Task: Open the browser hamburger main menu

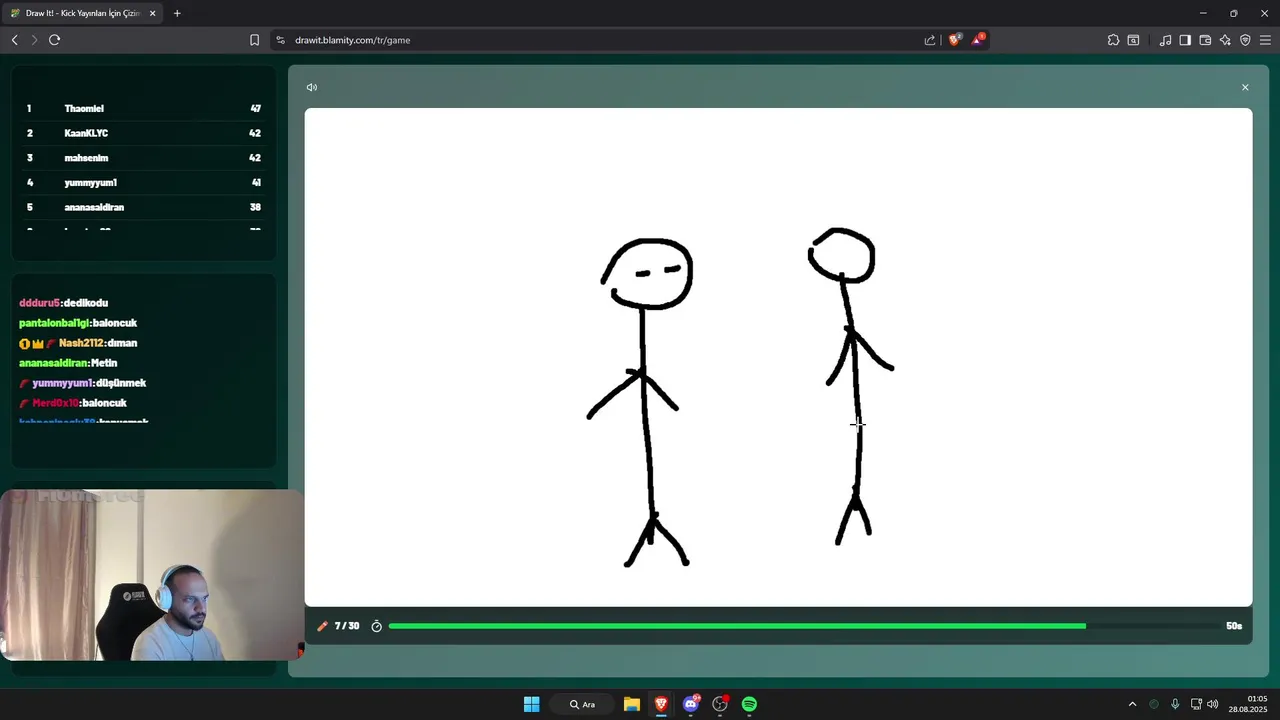Action: 1265,40
